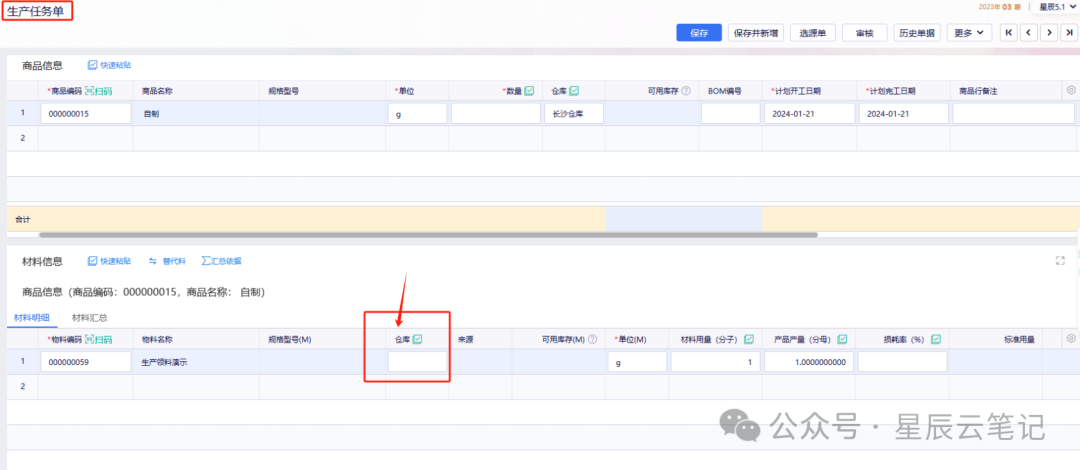Click the horizontal scrollbar under 商品信息 table
This screenshot has height=470, width=1080.
coord(428,235)
